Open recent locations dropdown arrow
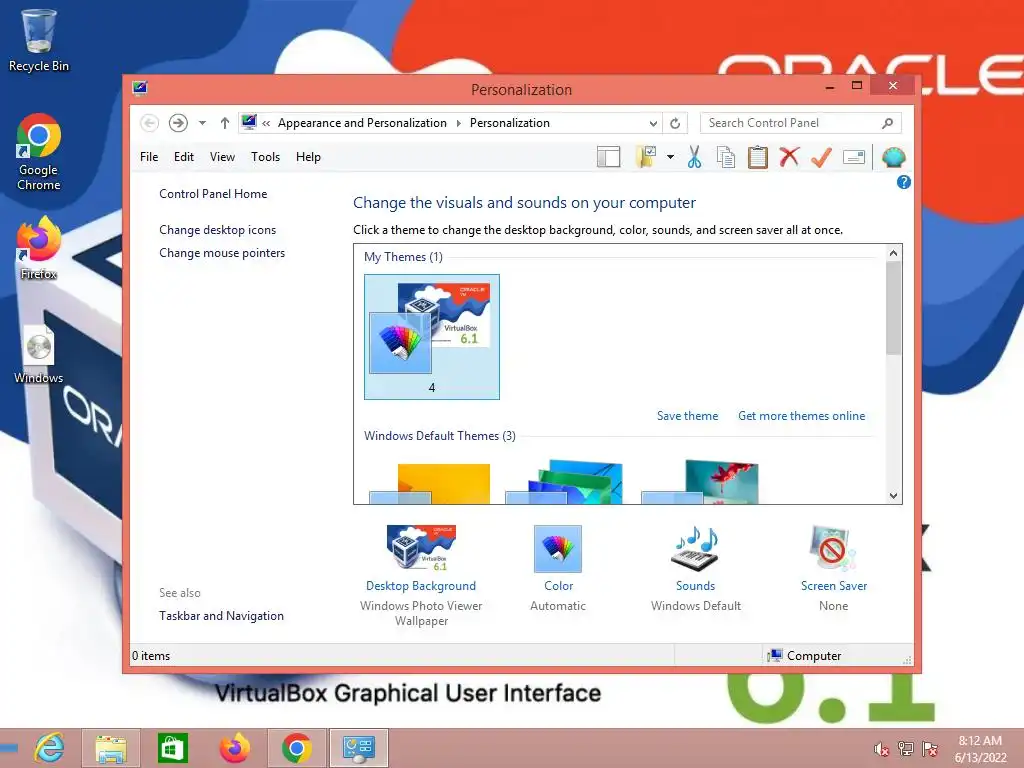This screenshot has height=768, width=1024. tap(202, 123)
